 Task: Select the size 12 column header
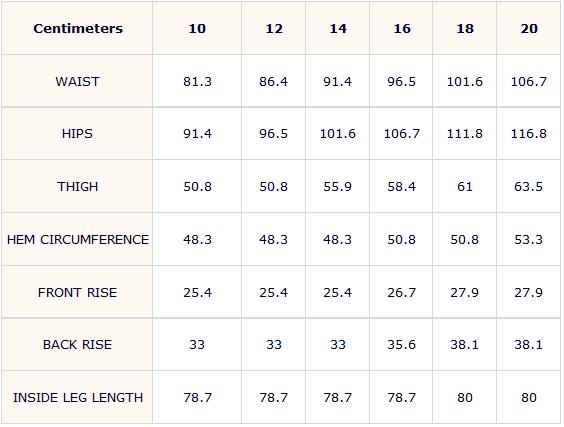tap(274, 28)
